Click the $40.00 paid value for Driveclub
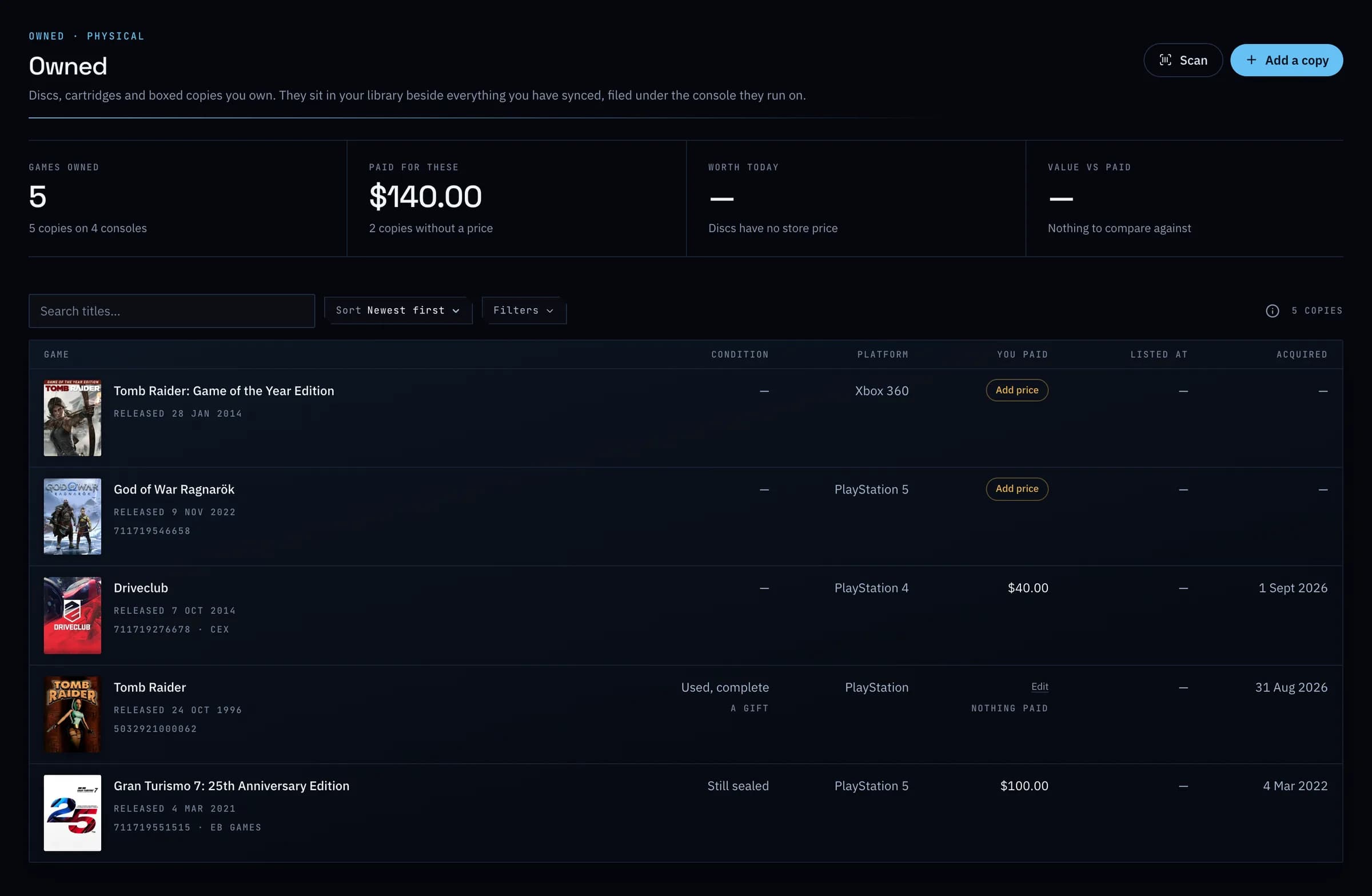This screenshot has width=1372, height=896. point(1027,588)
